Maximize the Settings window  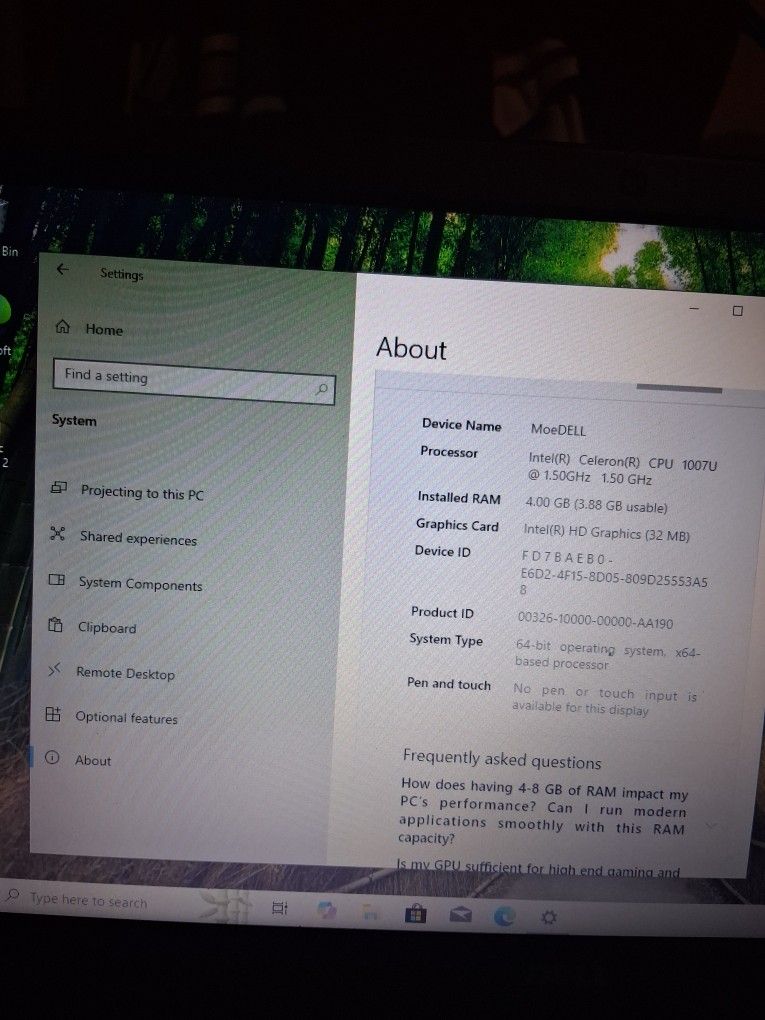(738, 310)
